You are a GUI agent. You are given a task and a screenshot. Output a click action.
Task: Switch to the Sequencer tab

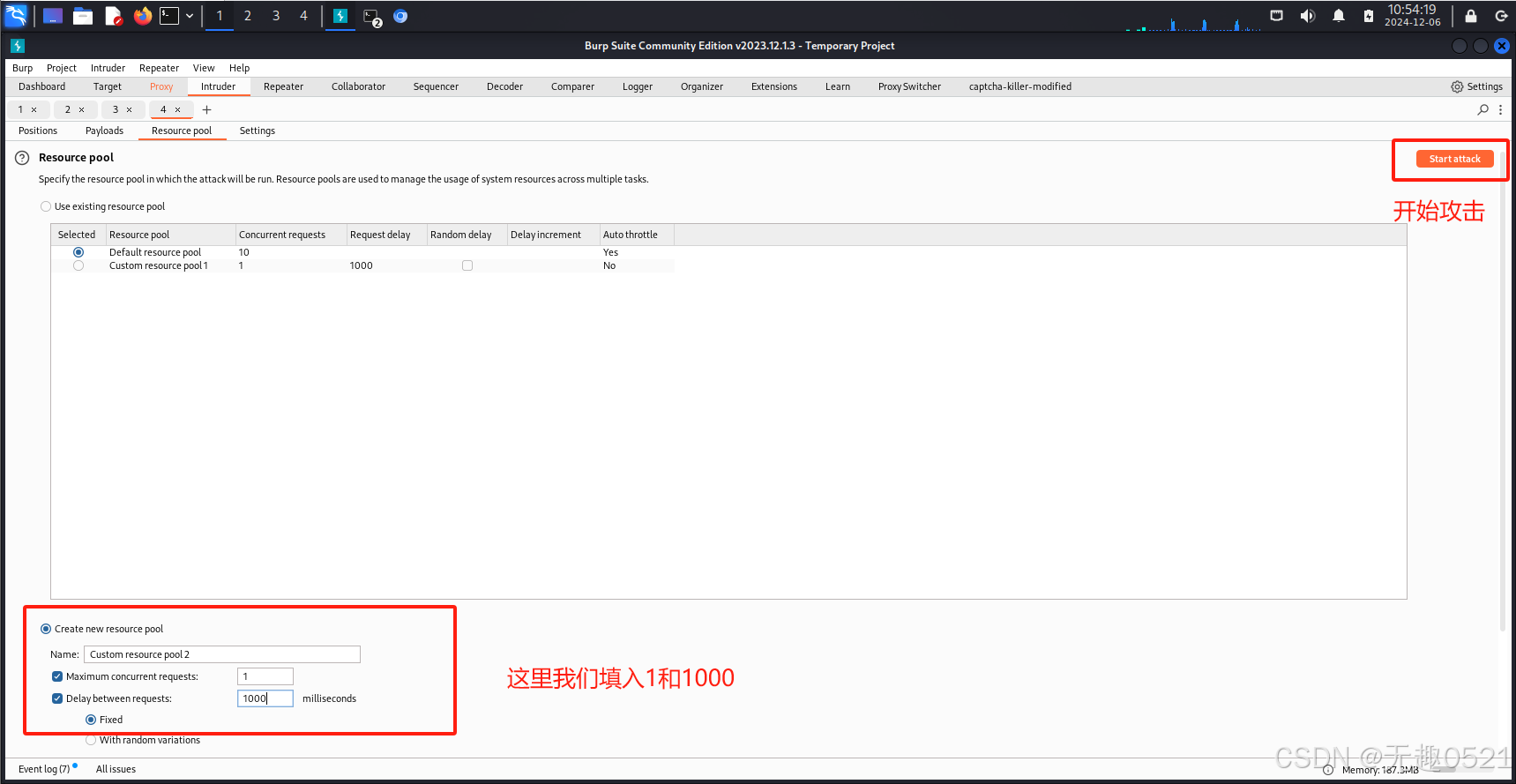click(x=436, y=86)
